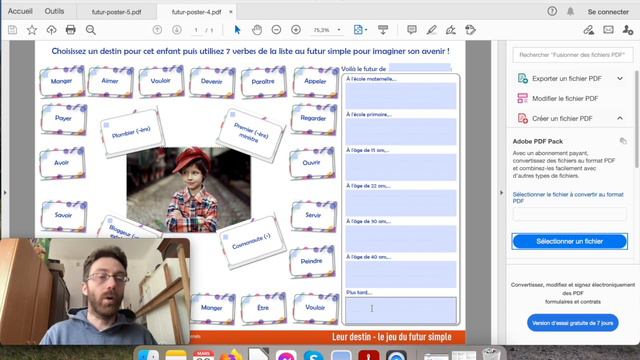
Task: Check the box on the Regarder card
Action: coord(297,110)
